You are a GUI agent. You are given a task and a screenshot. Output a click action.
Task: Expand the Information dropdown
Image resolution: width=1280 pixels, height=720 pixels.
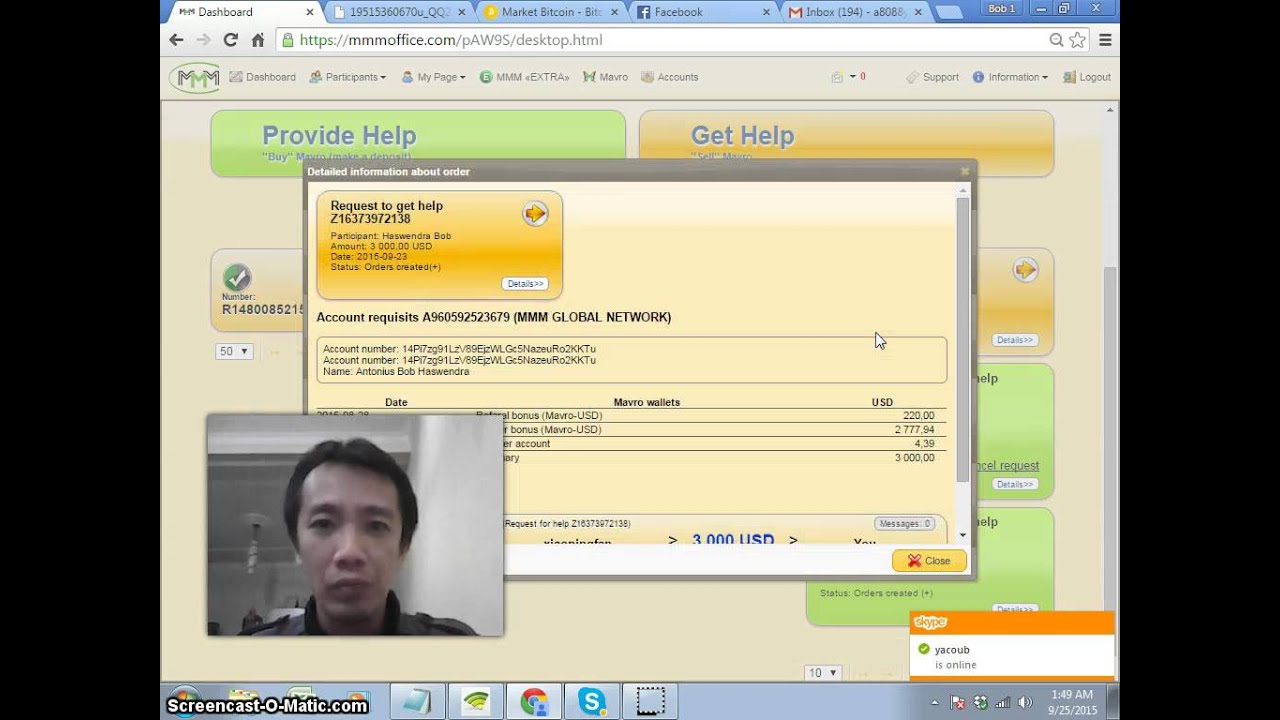click(1010, 77)
